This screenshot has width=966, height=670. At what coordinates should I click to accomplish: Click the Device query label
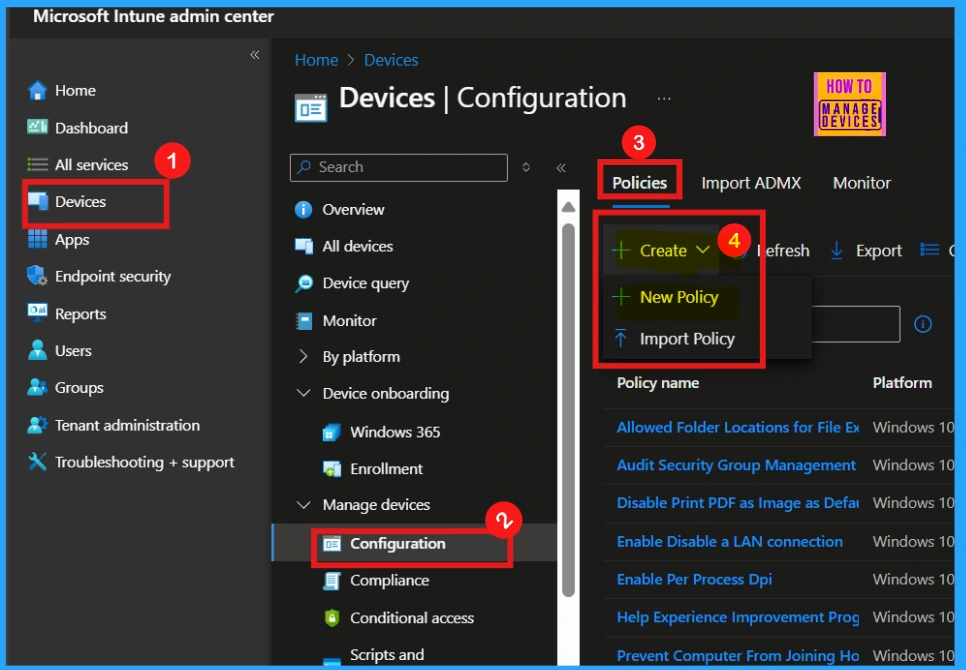[x=365, y=283]
